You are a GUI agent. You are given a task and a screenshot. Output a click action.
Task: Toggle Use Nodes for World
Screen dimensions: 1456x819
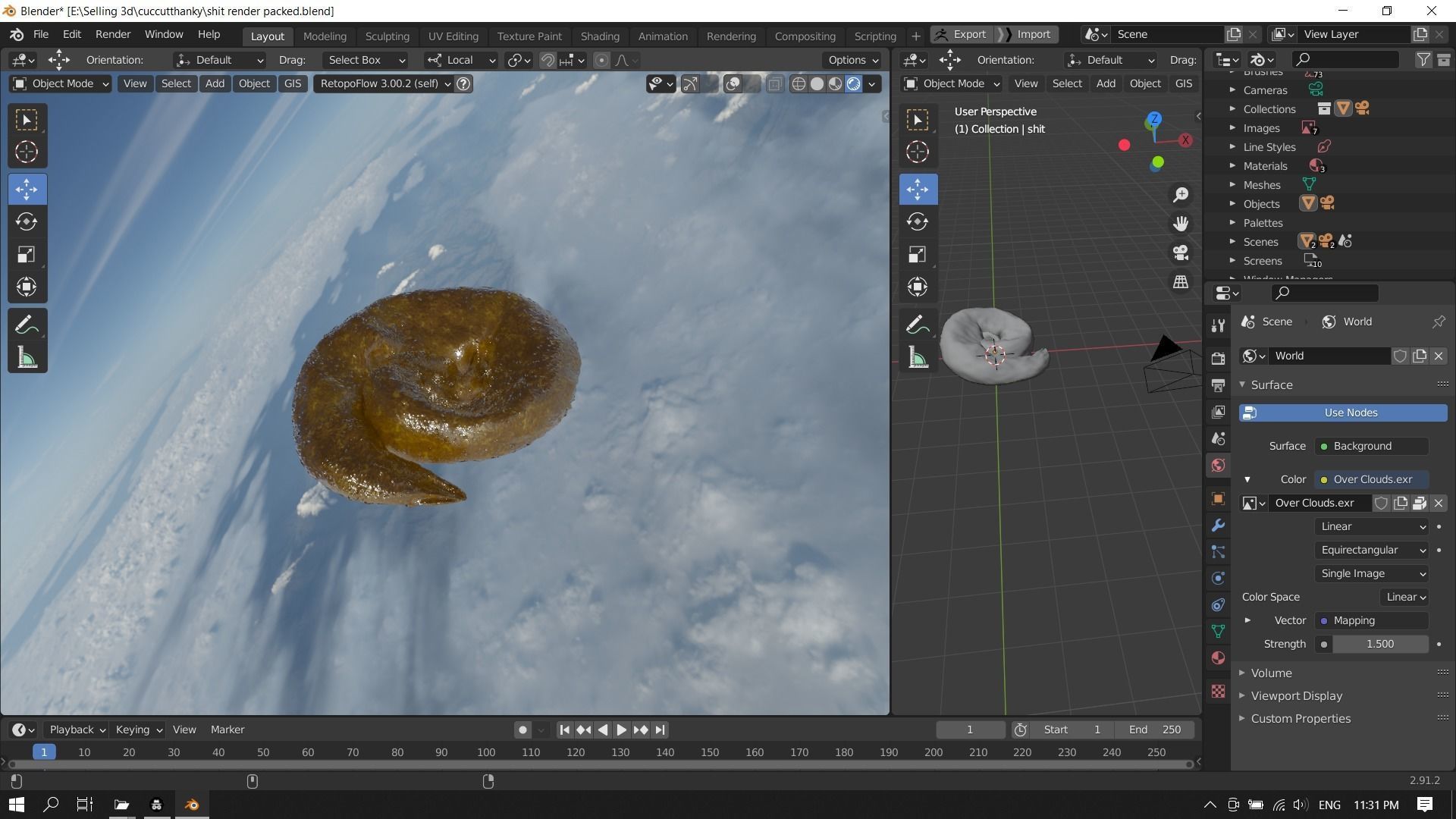1343,413
